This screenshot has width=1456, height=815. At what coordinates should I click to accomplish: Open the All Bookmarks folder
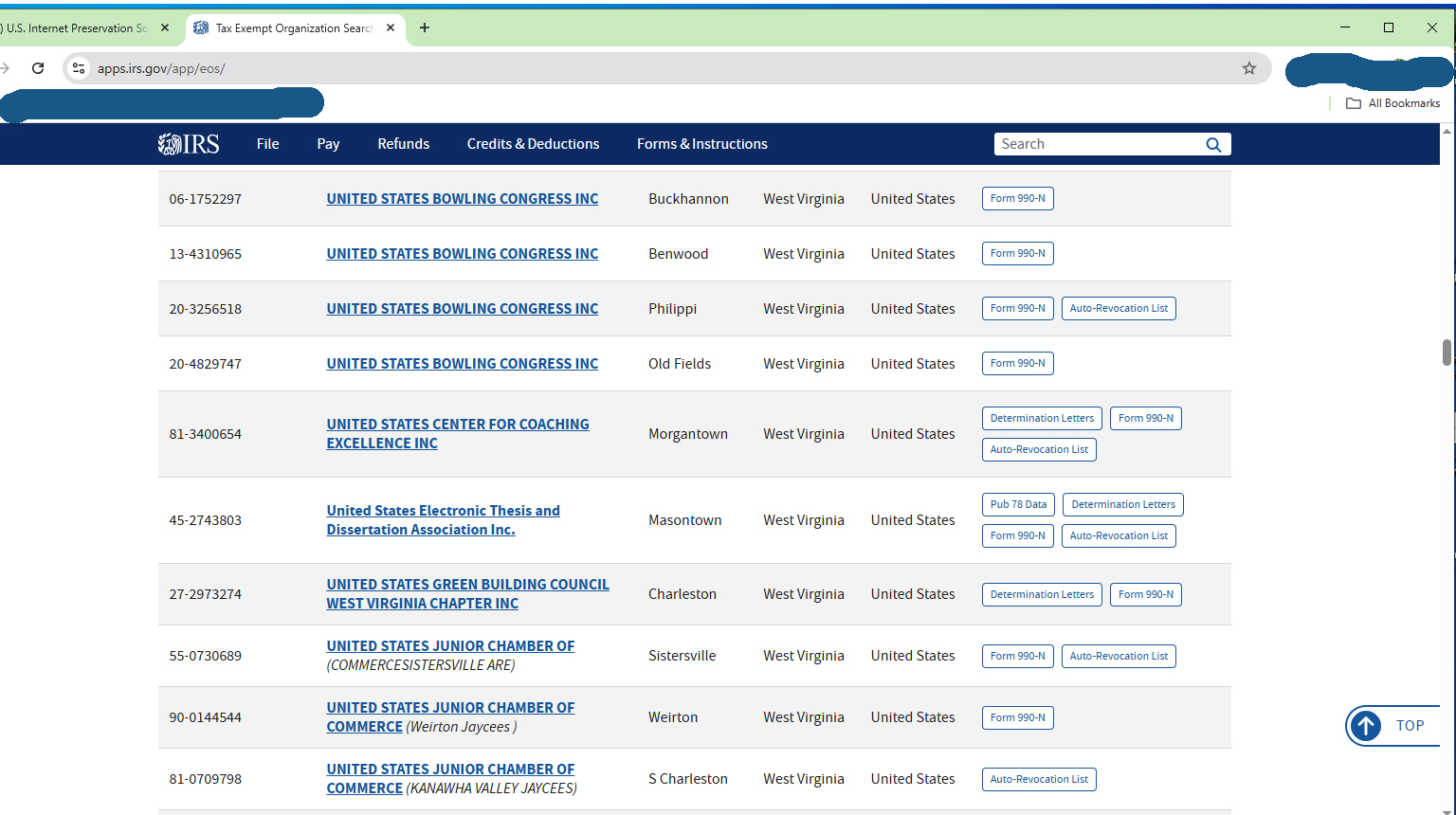[1393, 103]
